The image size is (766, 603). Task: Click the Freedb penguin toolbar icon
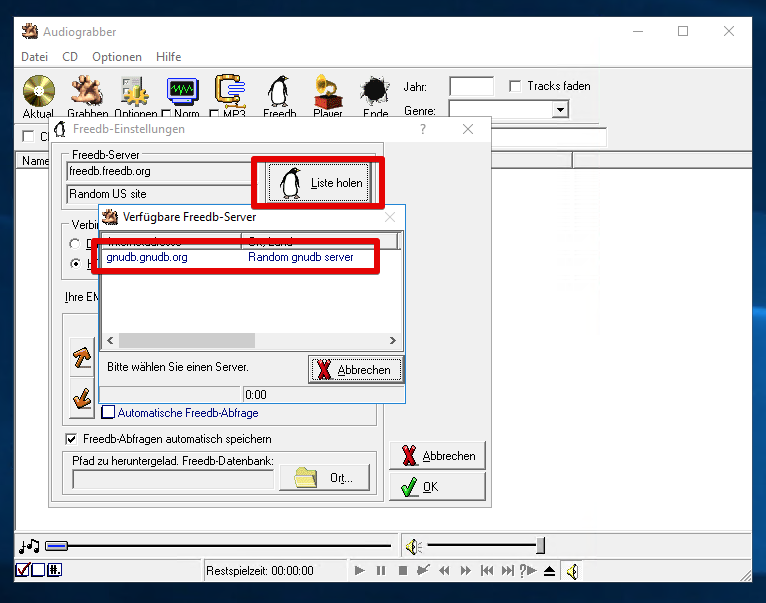(x=279, y=91)
